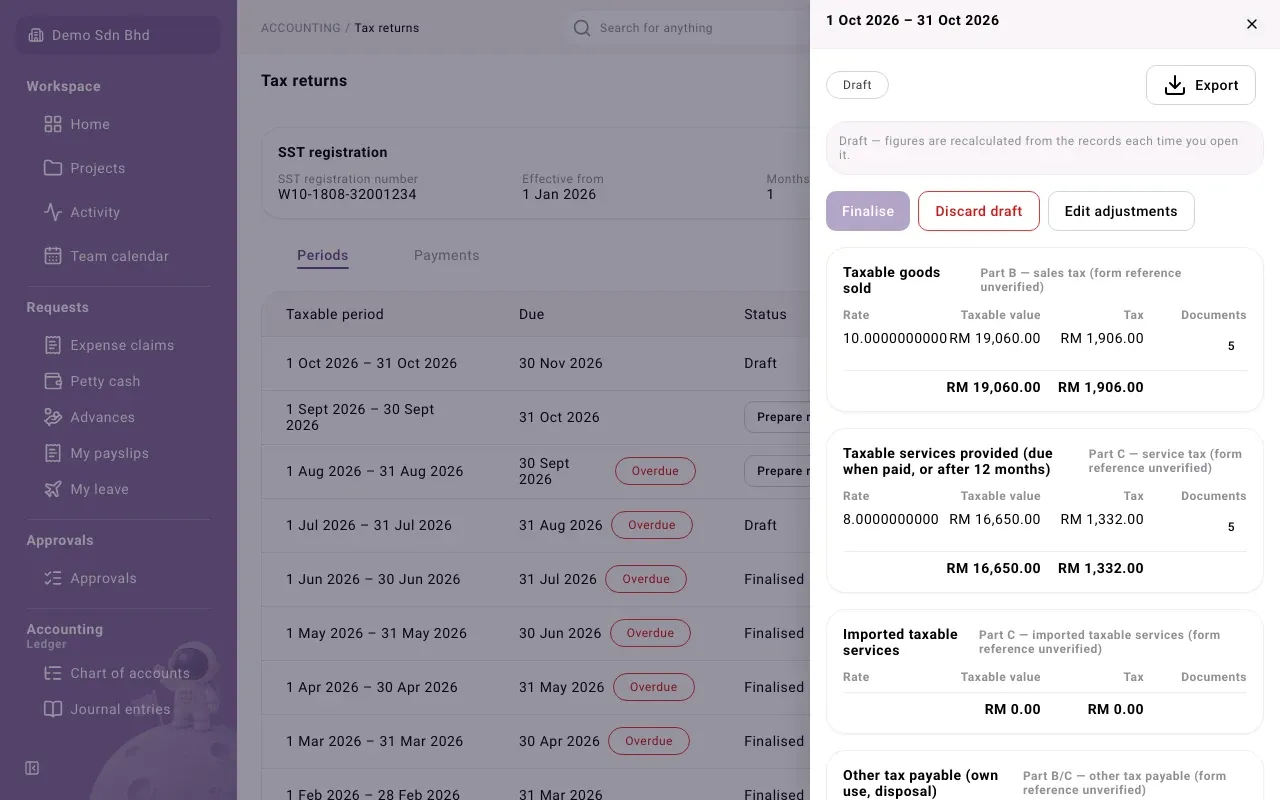Click the Team calendar icon
The image size is (1280, 800).
(x=53, y=256)
